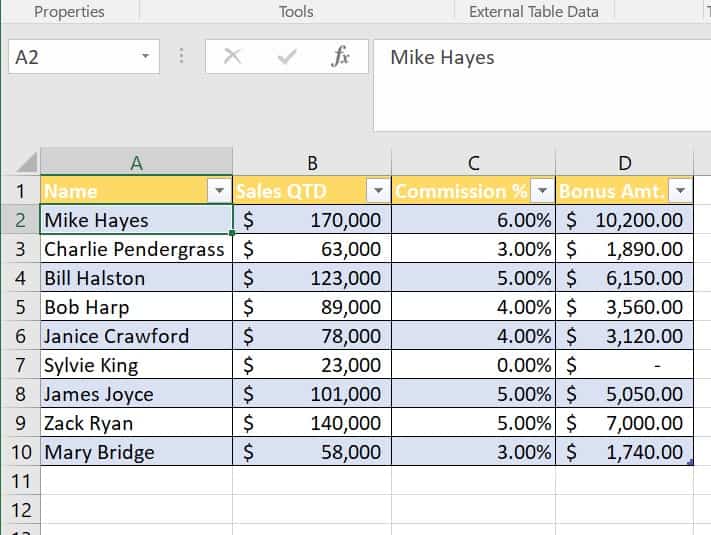Select column B header

pos(312,163)
